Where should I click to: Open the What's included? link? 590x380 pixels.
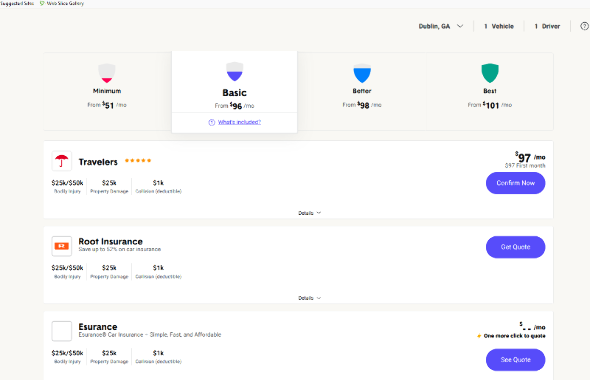[239, 122]
